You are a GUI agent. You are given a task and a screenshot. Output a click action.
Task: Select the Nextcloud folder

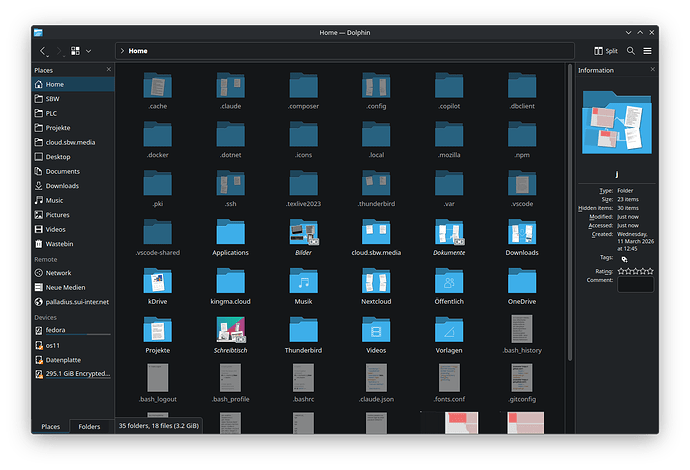[376, 286]
